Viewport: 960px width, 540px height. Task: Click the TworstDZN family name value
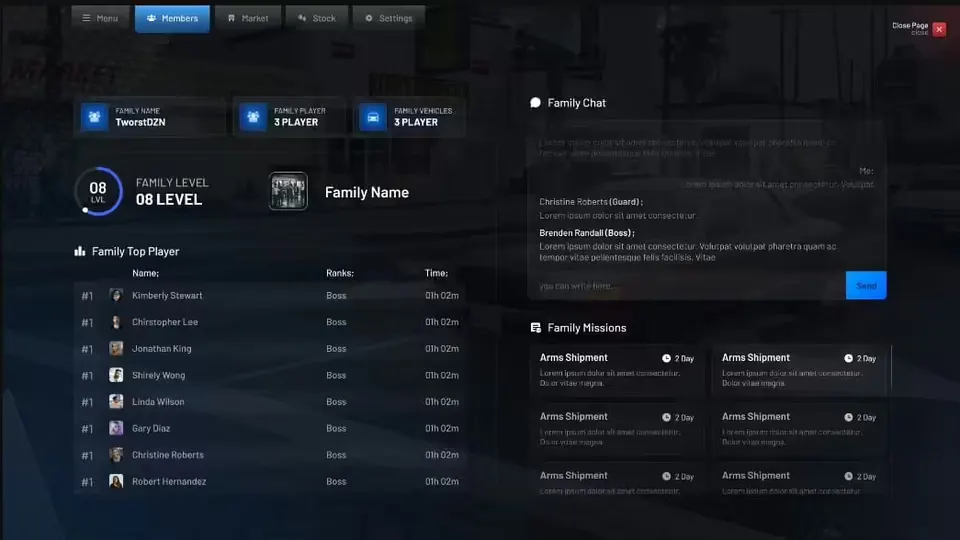(140, 122)
